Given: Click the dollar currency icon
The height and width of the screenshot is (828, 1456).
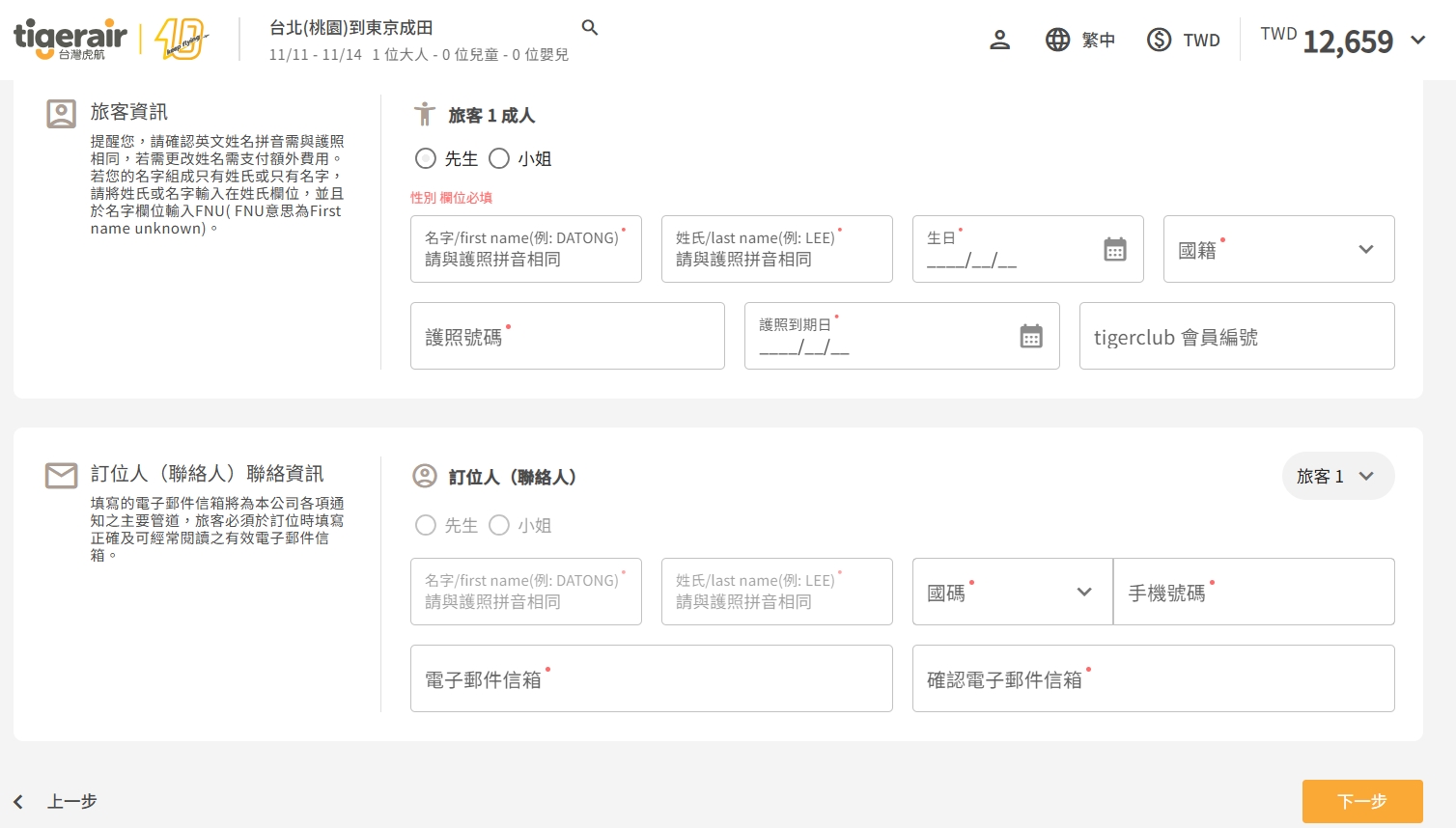Looking at the screenshot, I should coord(1159,40).
